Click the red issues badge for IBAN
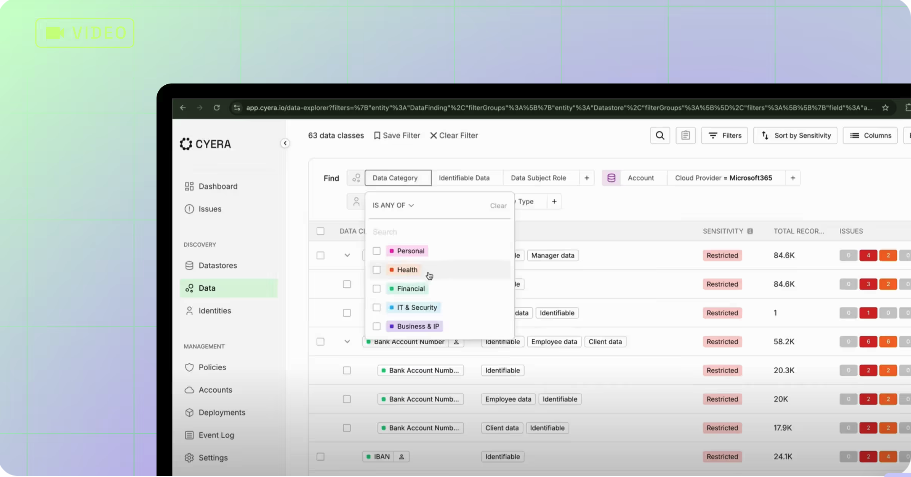The image size is (911, 477). pos(868,457)
